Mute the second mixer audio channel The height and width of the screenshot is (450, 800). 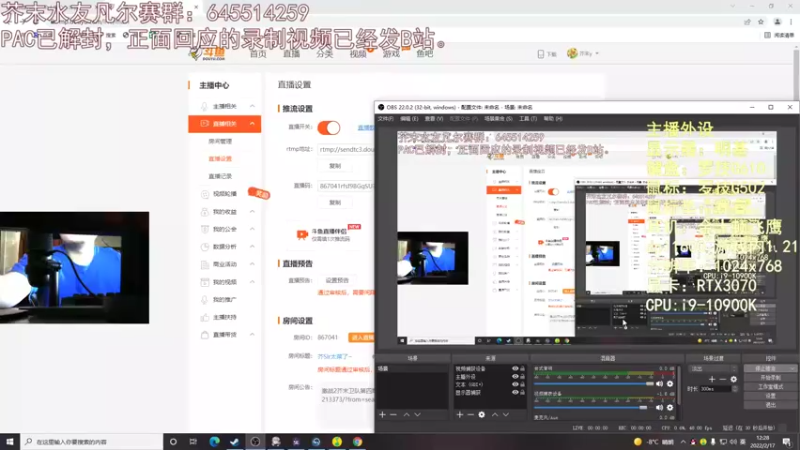pos(659,408)
